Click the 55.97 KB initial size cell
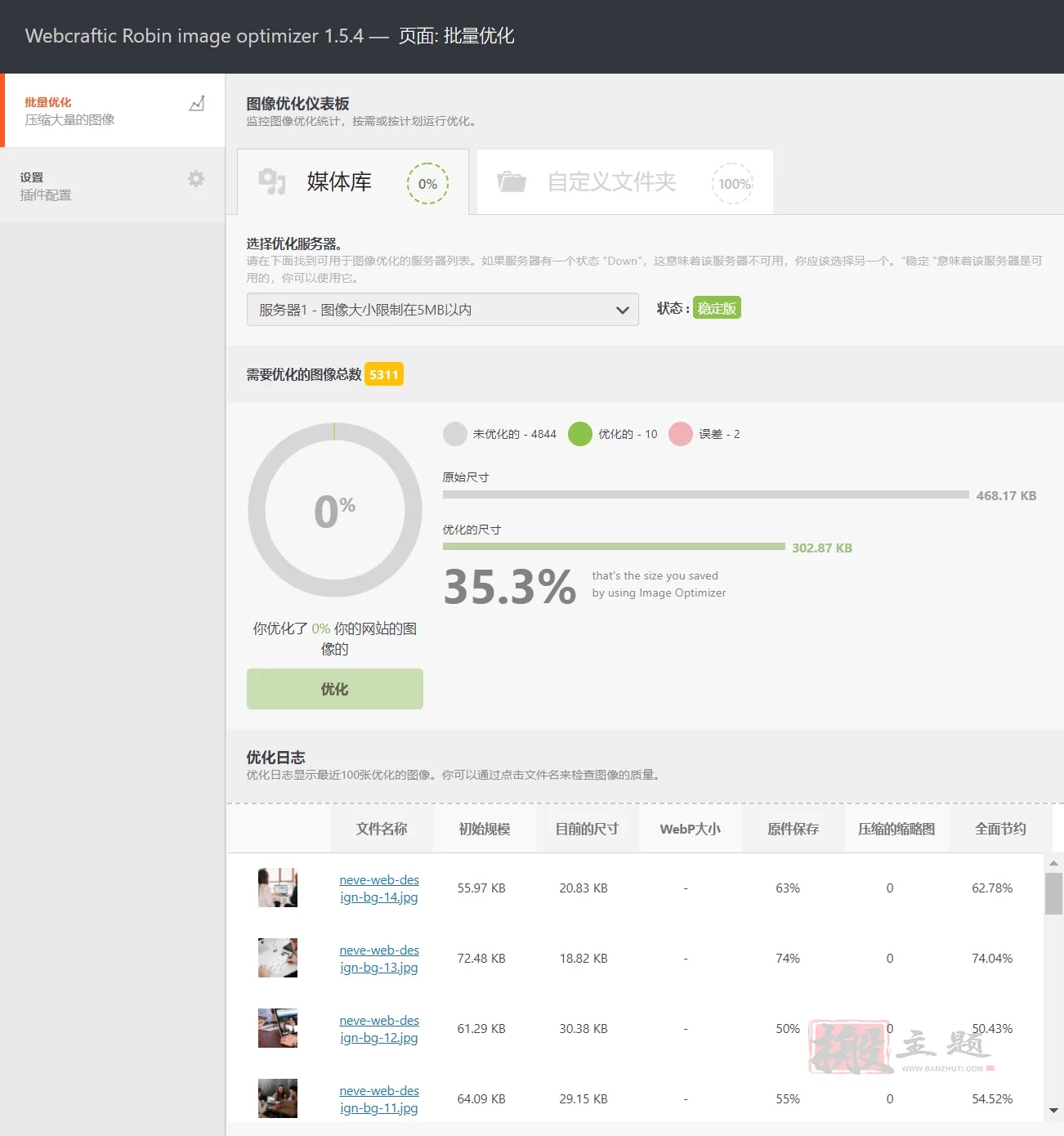1064x1136 pixels. pos(481,888)
